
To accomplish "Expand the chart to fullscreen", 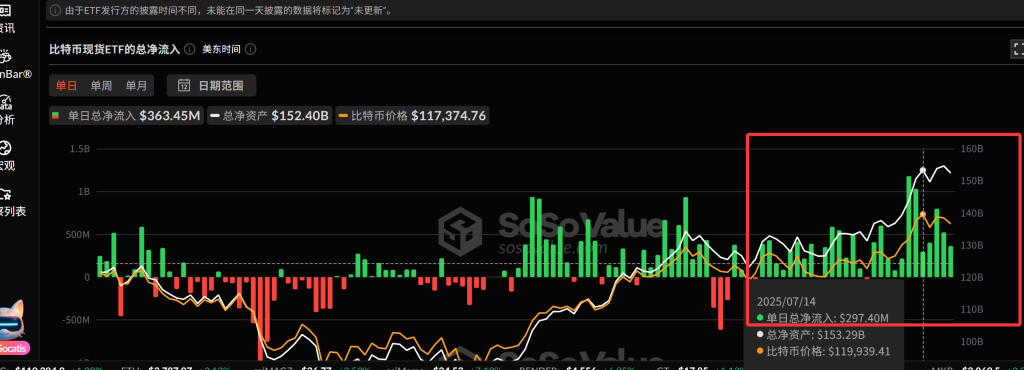I will coord(1017,49).
